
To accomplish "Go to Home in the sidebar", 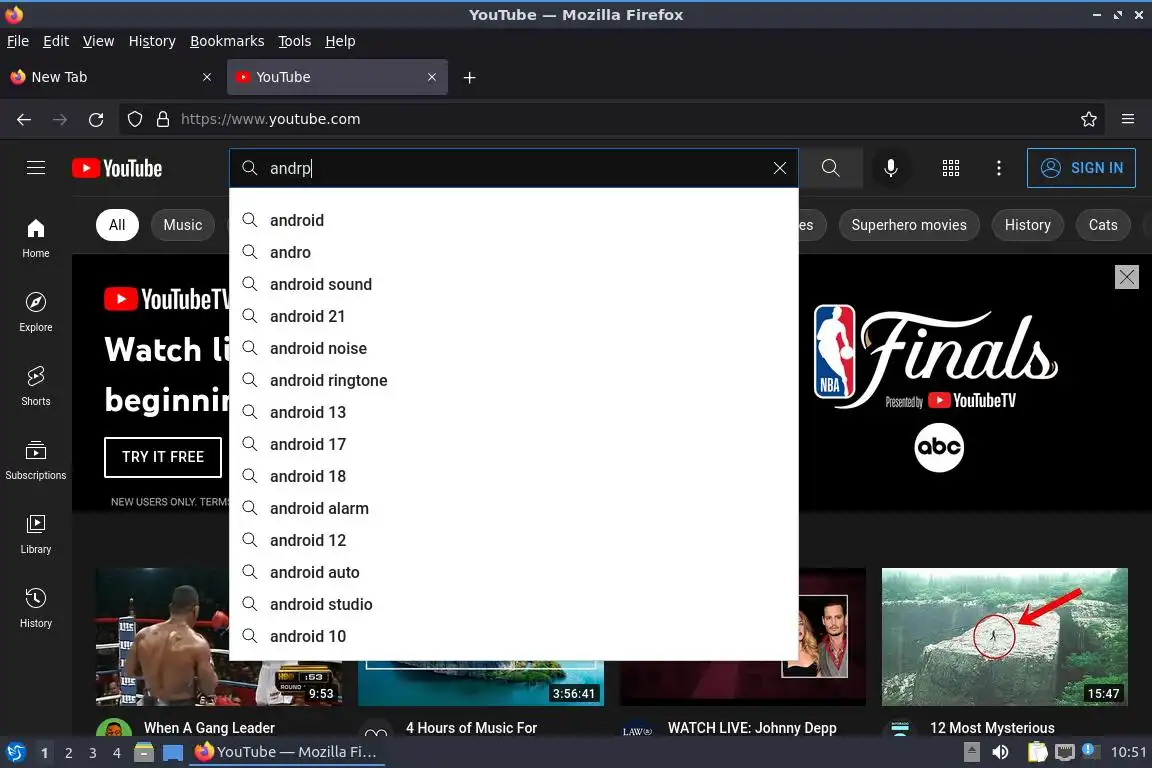I will [36, 239].
